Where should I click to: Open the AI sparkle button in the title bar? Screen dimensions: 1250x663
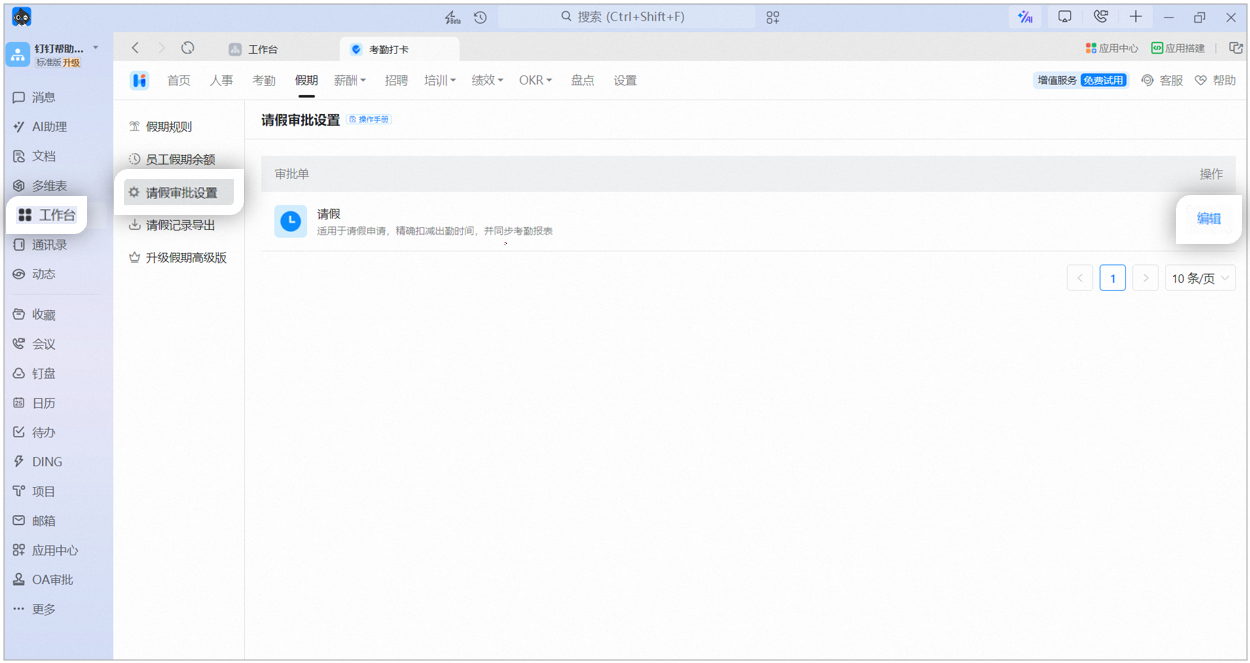[x=1026, y=17]
